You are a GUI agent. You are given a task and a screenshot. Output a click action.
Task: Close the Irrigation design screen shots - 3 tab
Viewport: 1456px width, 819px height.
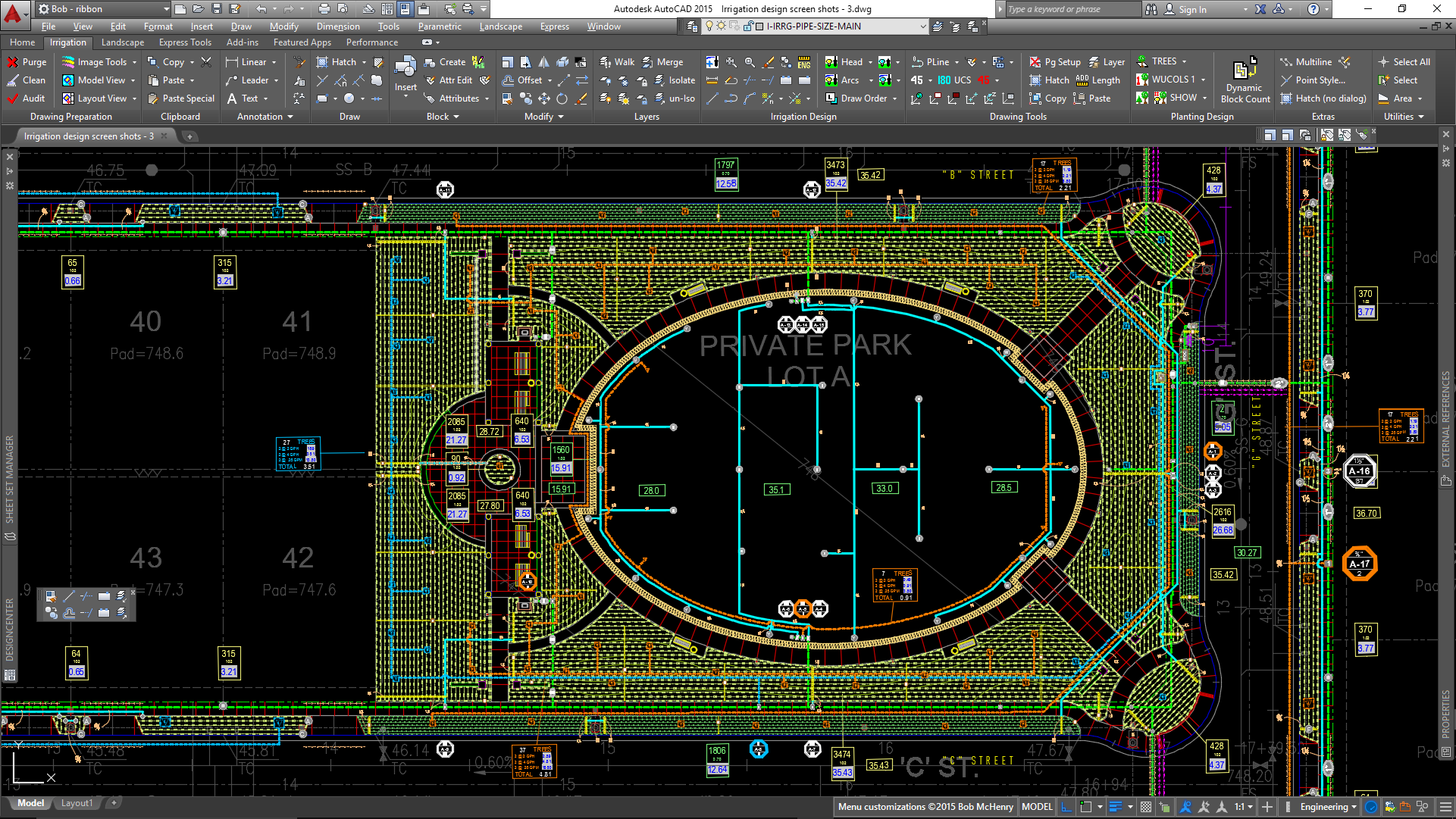point(164,136)
